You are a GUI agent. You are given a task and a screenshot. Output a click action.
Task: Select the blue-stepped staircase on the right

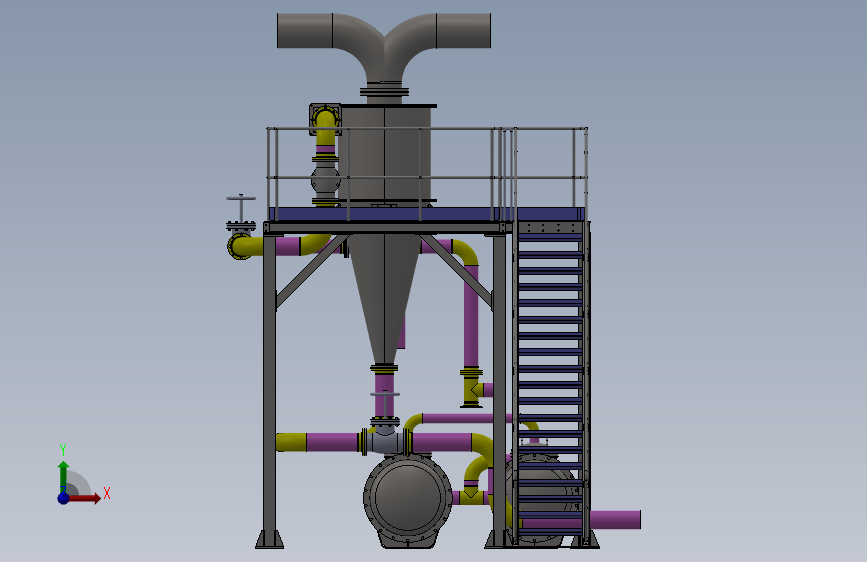[x=550, y=382]
